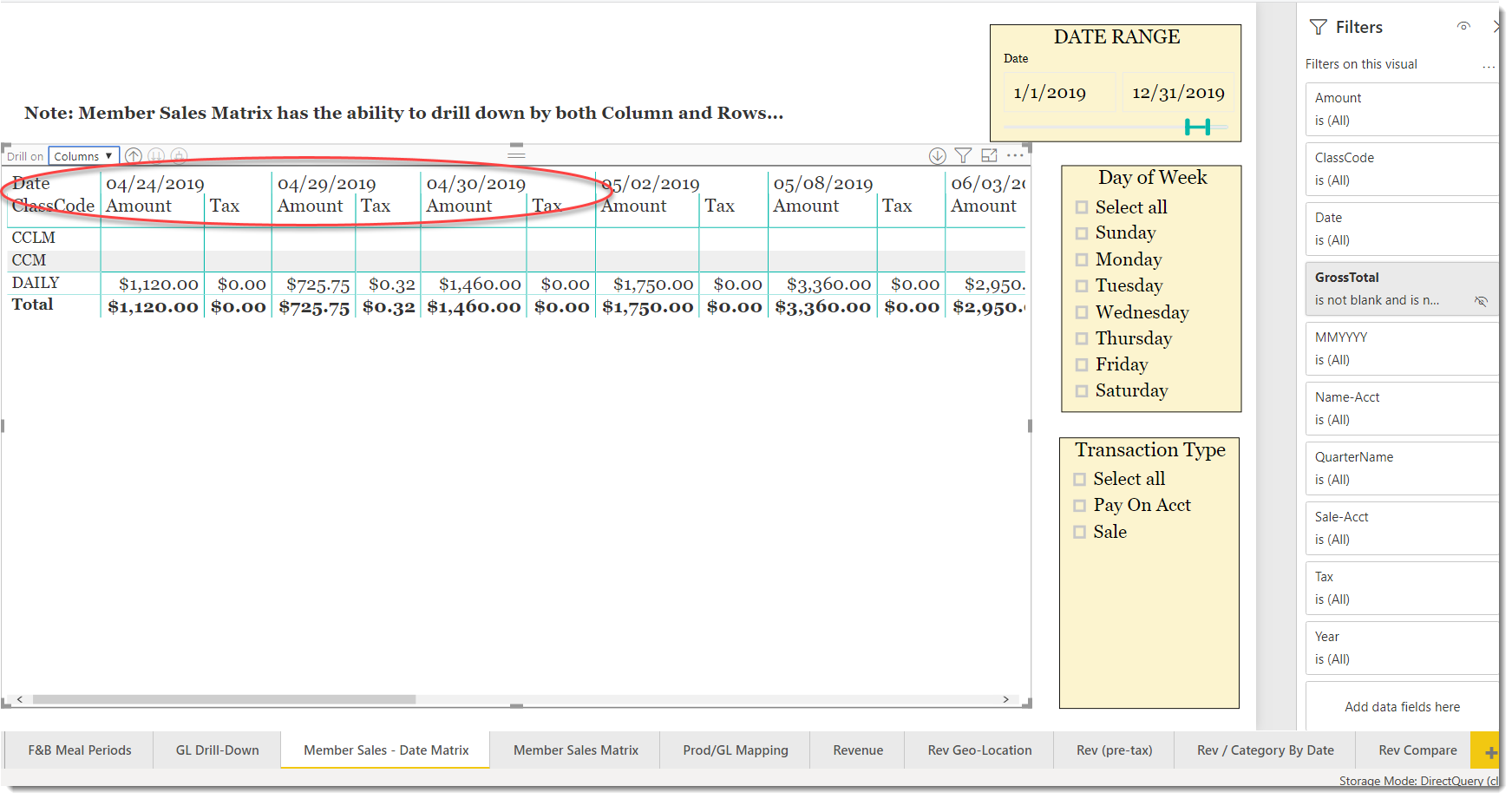
Task: Check the Pay On Acct checkbox
Action: 1079,506
